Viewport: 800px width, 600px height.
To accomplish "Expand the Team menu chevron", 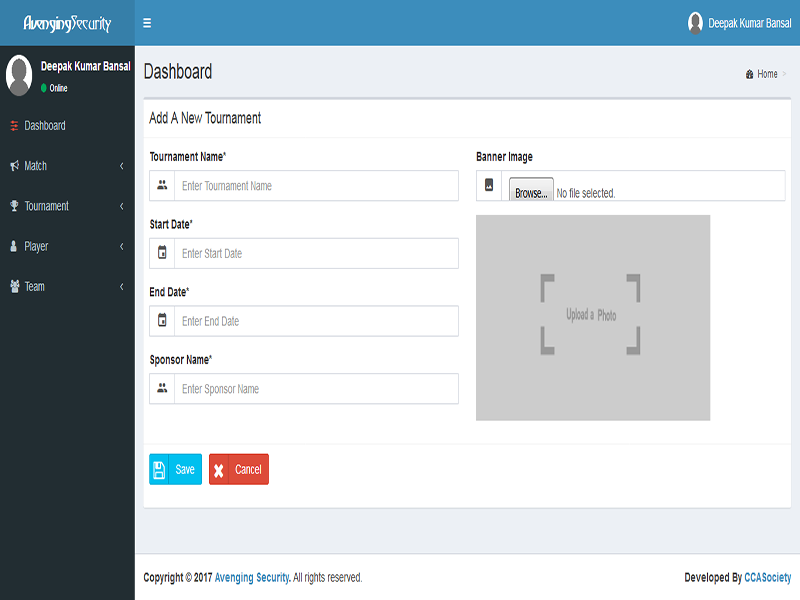I will tap(121, 287).
